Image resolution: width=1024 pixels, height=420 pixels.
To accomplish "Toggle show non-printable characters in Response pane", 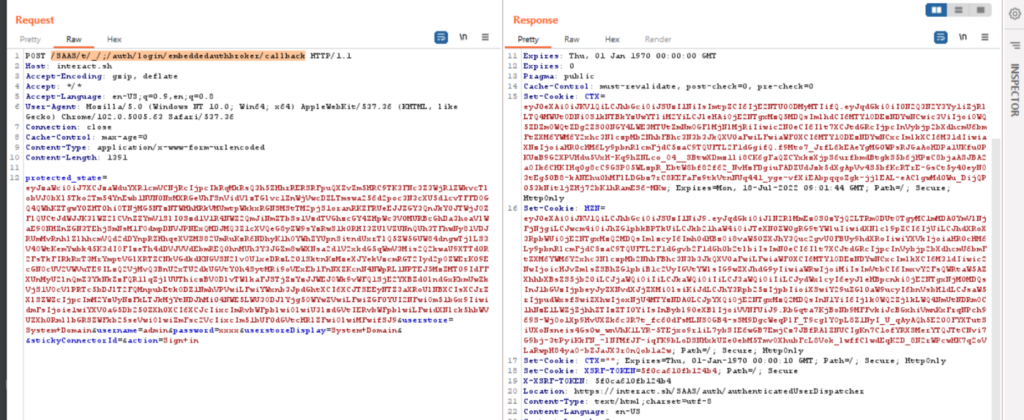I will coord(963,38).
